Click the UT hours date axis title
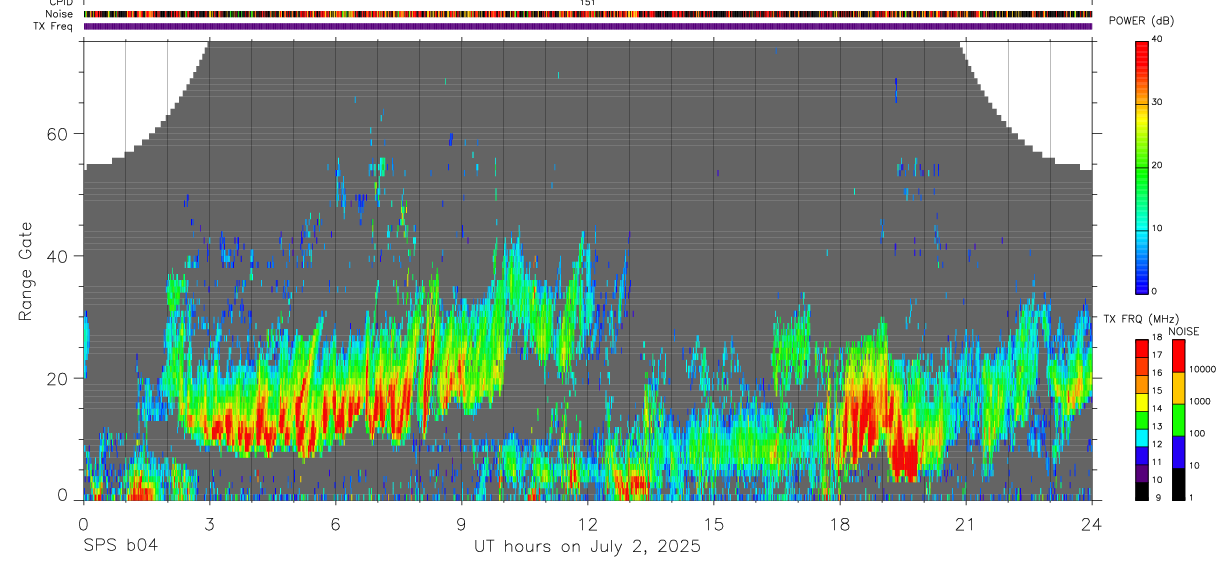The width and height of the screenshot is (1228, 567). pos(587,546)
